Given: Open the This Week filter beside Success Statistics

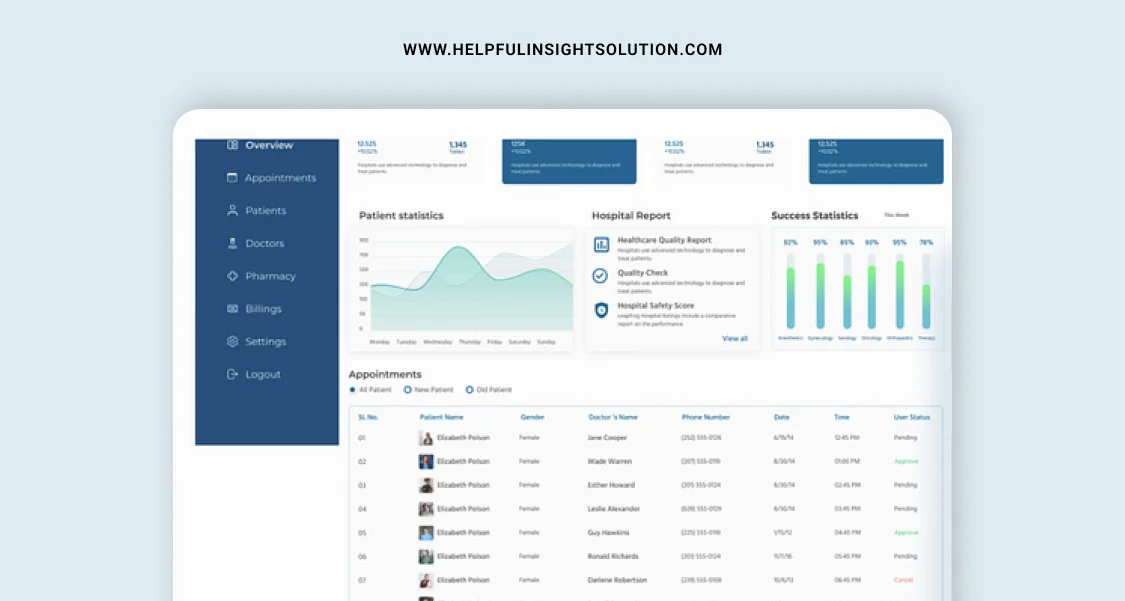Looking at the screenshot, I should pyautogui.click(x=896, y=215).
